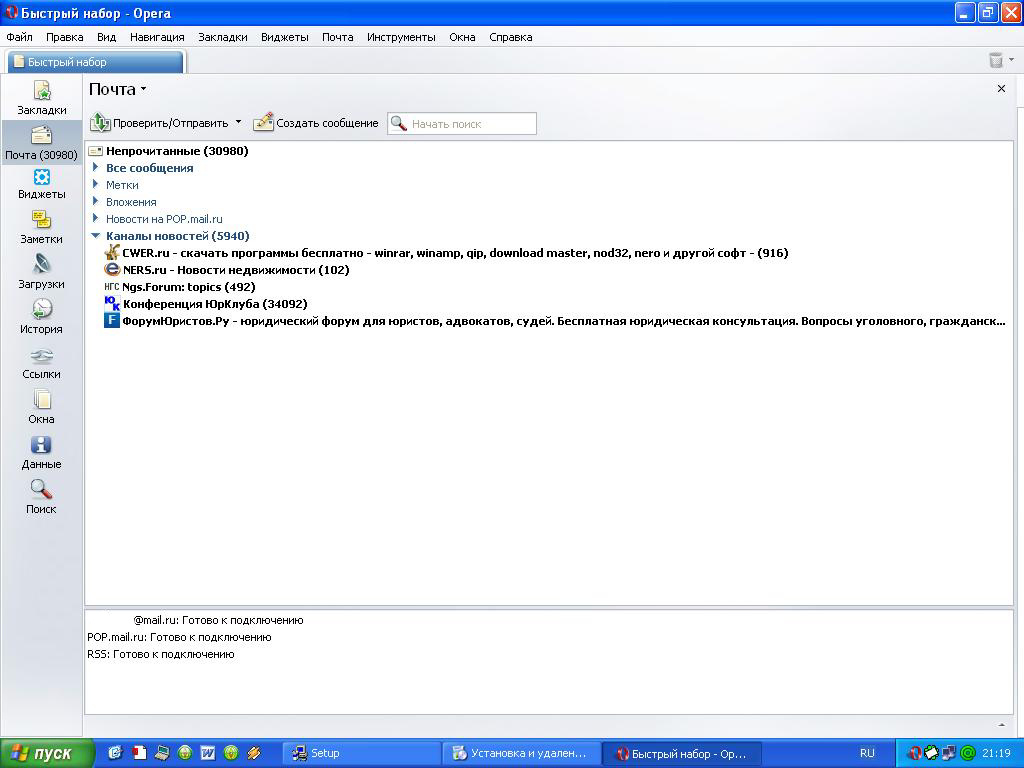
Task: Select Ngs.Forum: topics (492) row
Action: [x=189, y=287]
